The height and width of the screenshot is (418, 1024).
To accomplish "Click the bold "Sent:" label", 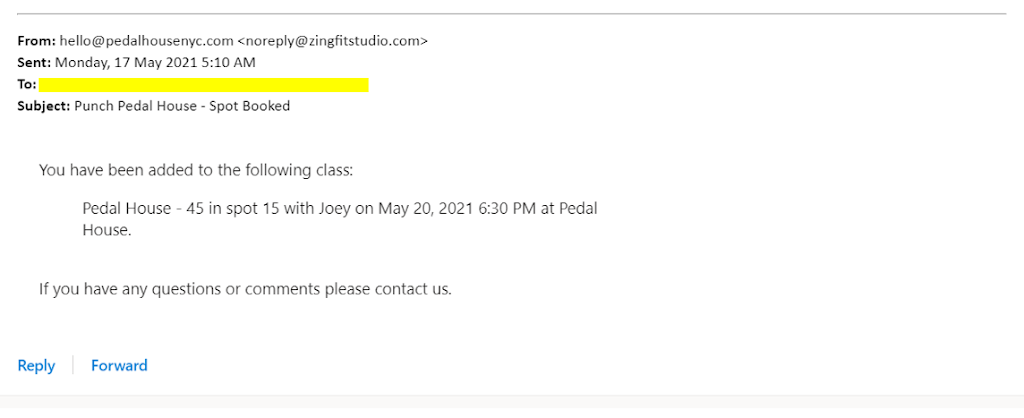I will [35, 63].
